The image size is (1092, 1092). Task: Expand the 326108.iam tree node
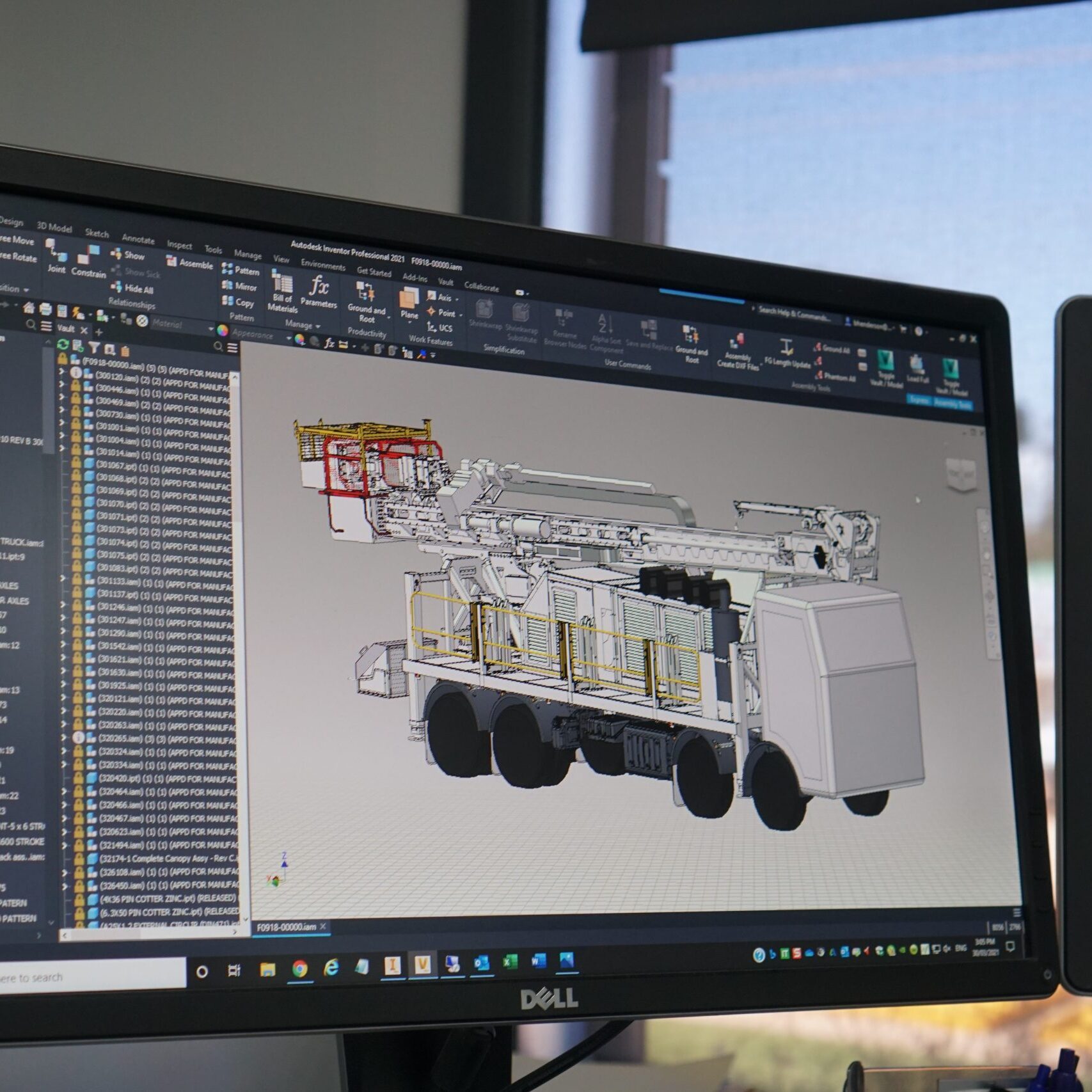pos(64,872)
